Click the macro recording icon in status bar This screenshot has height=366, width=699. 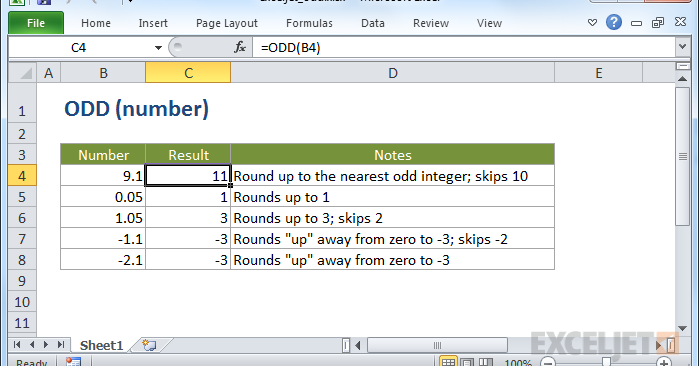pos(74,362)
